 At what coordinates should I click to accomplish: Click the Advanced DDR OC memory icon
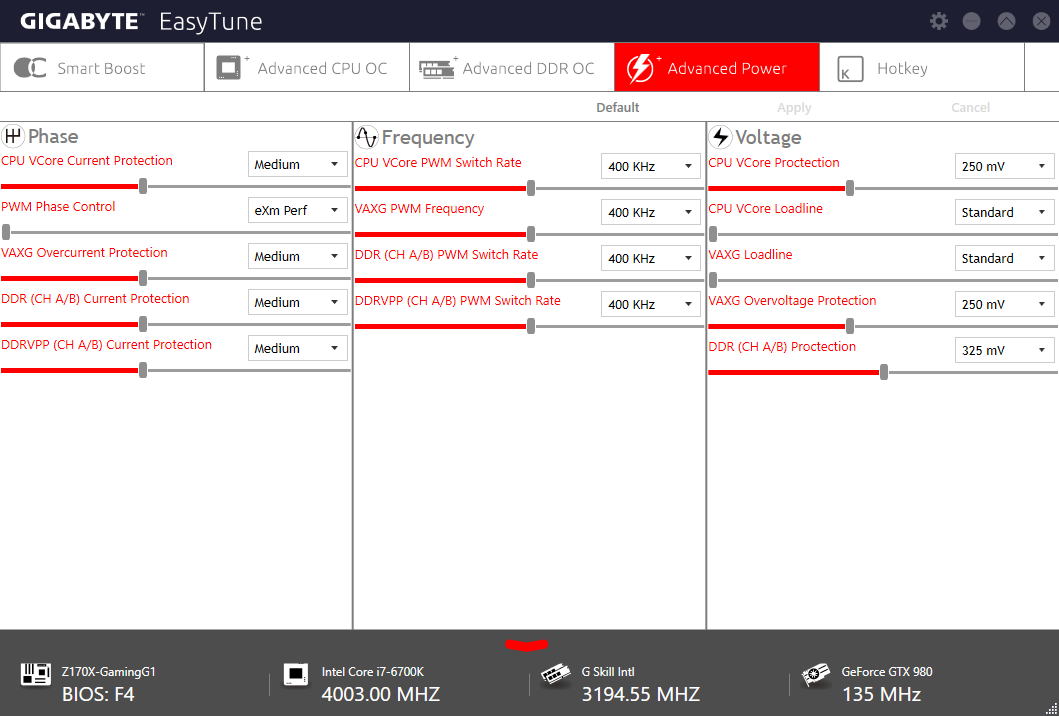(x=438, y=68)
